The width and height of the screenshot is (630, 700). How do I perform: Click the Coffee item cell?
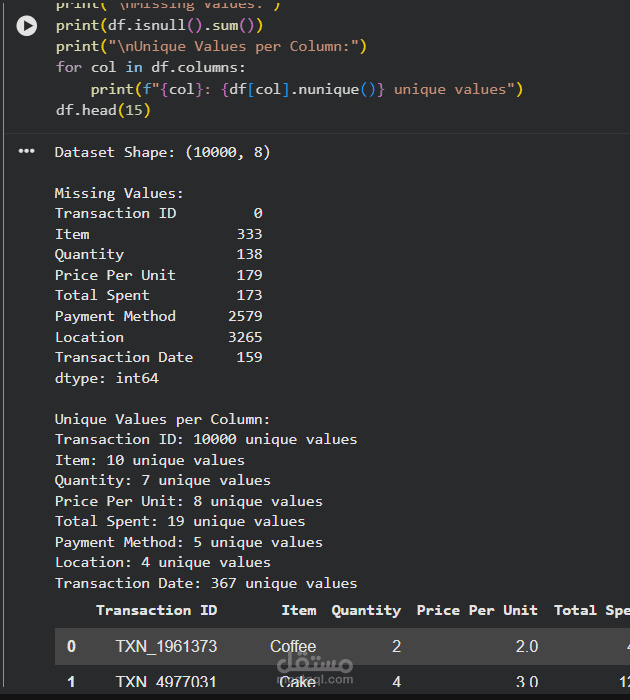pos(293,647)
